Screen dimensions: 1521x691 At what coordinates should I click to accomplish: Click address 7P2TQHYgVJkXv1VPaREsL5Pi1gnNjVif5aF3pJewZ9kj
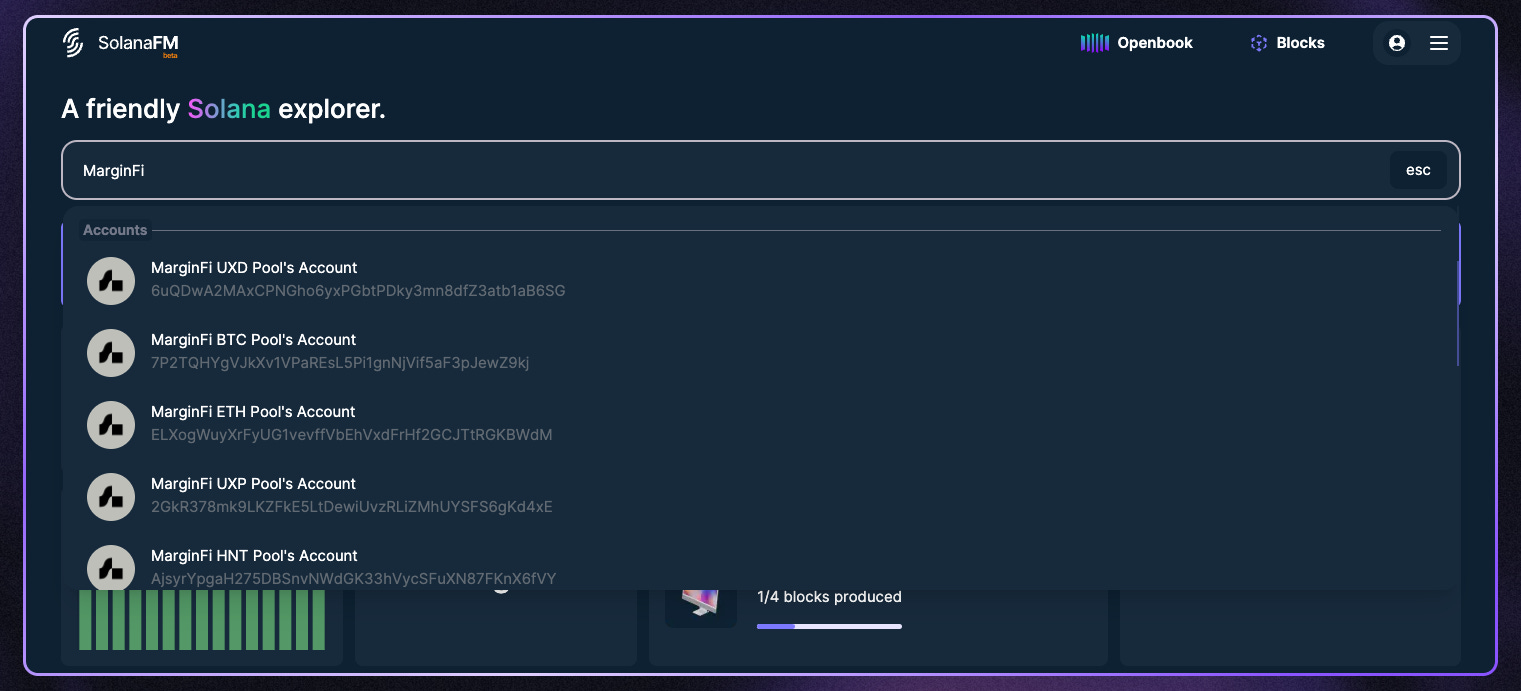pyautogui.click(x=340, y=363)
